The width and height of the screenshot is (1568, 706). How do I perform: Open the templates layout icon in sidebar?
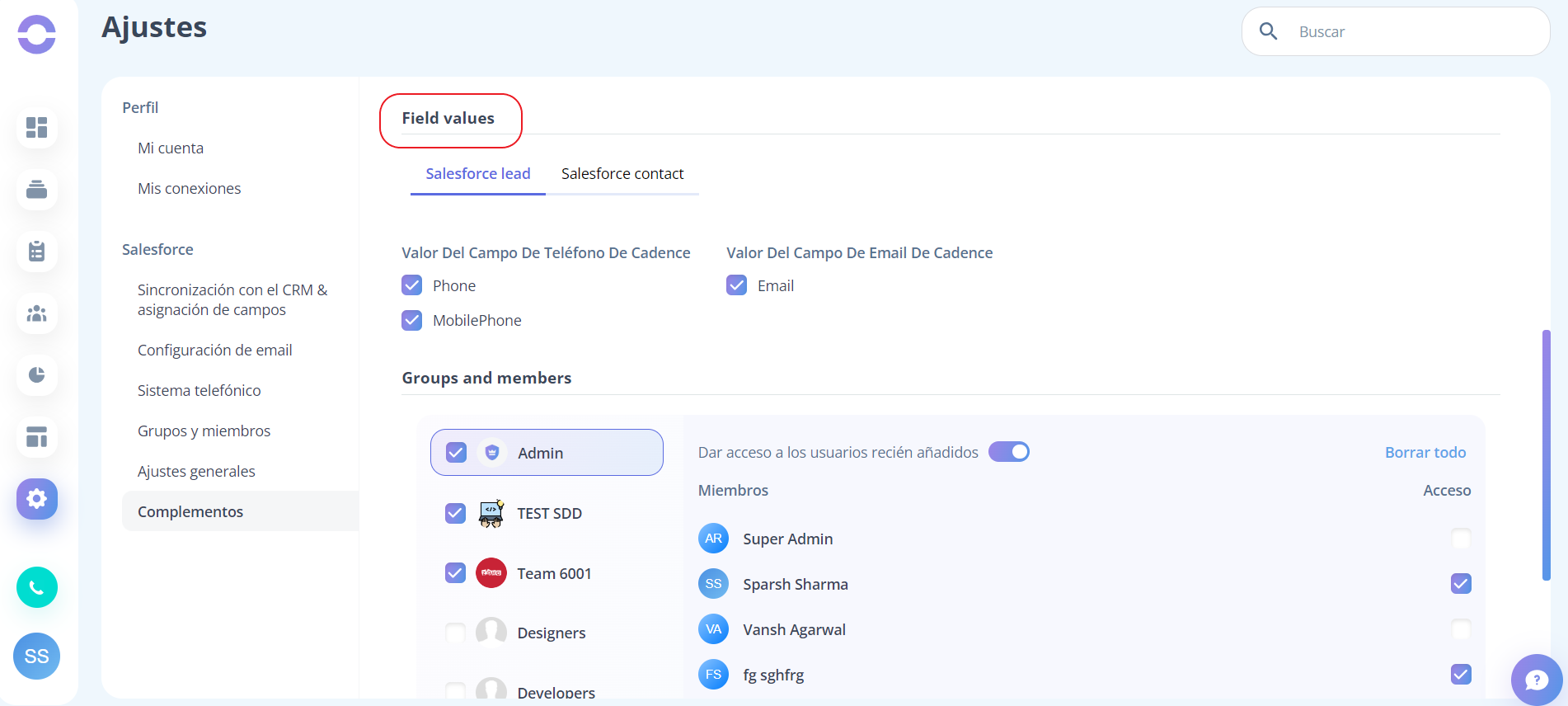click(x=36, y=437)
